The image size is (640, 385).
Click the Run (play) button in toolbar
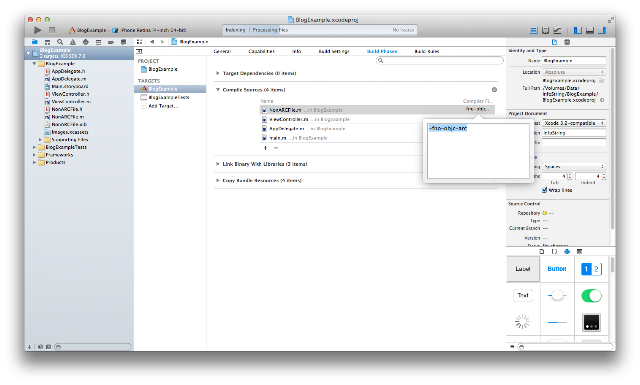[38, 30]
